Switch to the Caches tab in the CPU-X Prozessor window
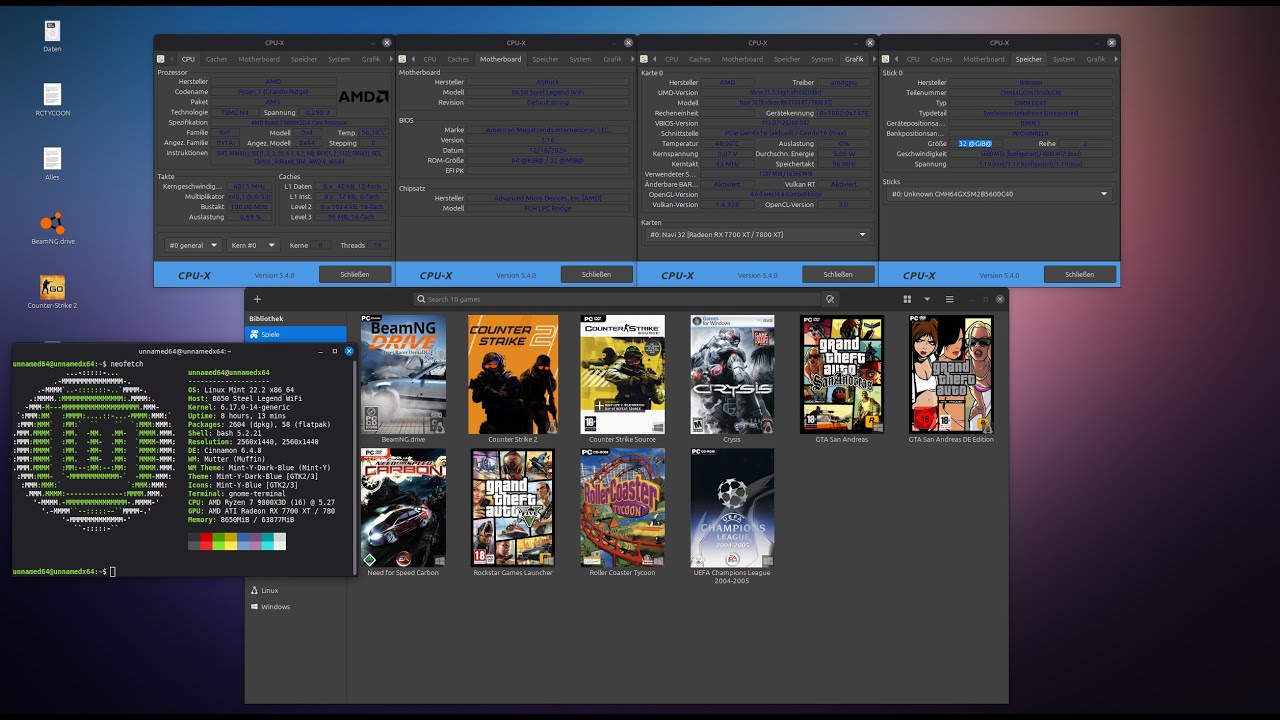1280x720 pixels. [x=216, y=59]
